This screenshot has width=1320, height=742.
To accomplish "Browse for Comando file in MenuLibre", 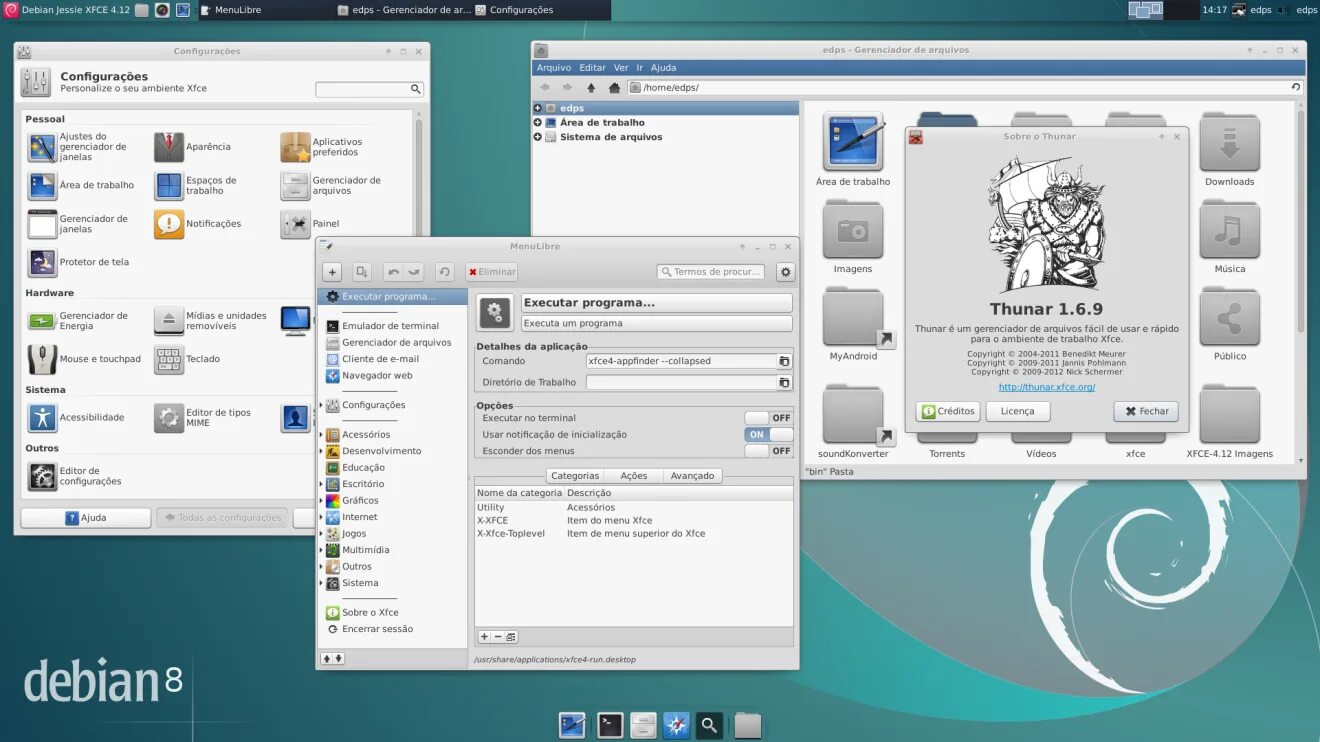I will tap(784, 361).
